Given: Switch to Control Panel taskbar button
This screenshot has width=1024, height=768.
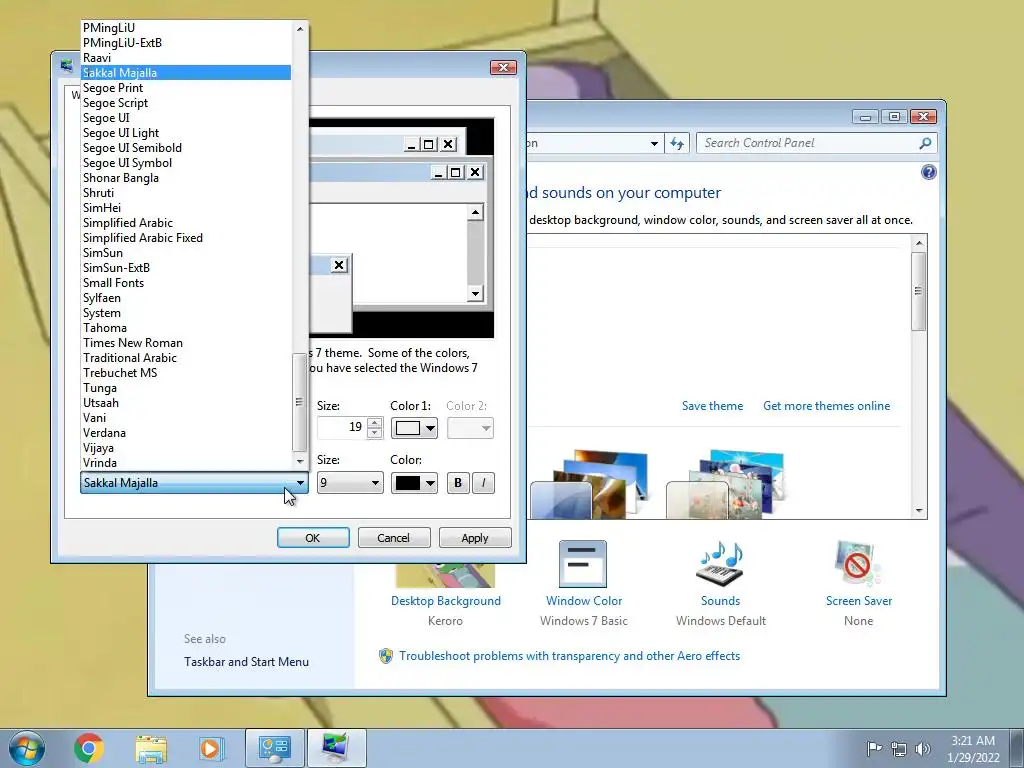Looking at the screenshot, I should [274, 748].
